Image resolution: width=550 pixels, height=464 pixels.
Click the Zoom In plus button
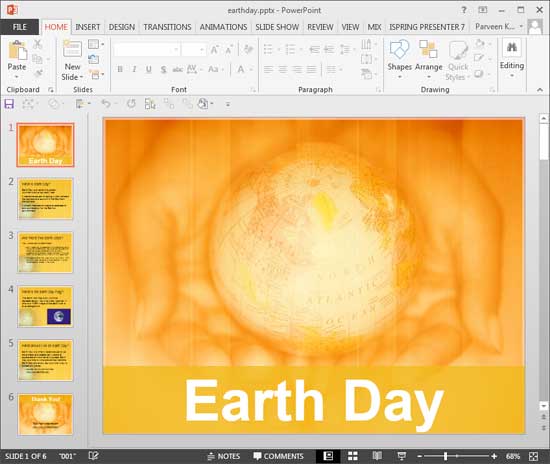pyautogui.click(x=494, y=456)
